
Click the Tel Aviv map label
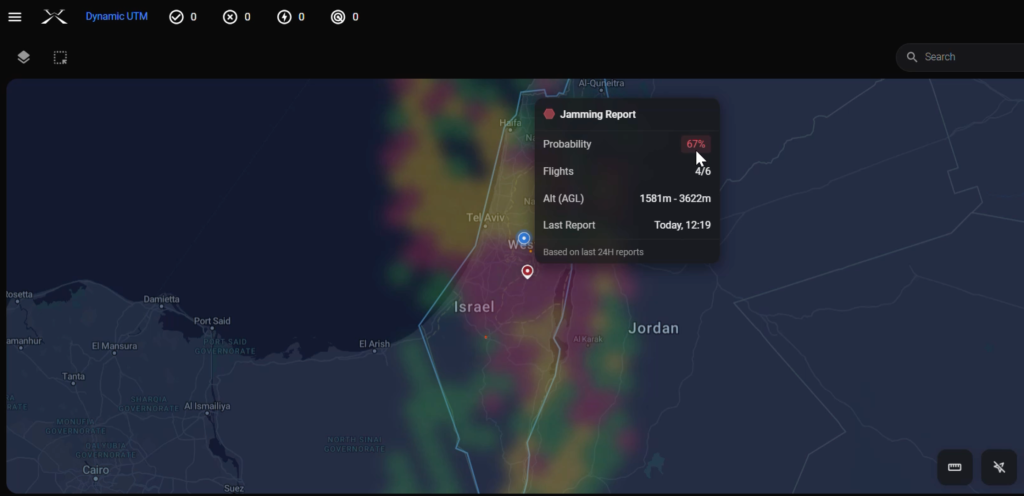[x=485, y=217]
